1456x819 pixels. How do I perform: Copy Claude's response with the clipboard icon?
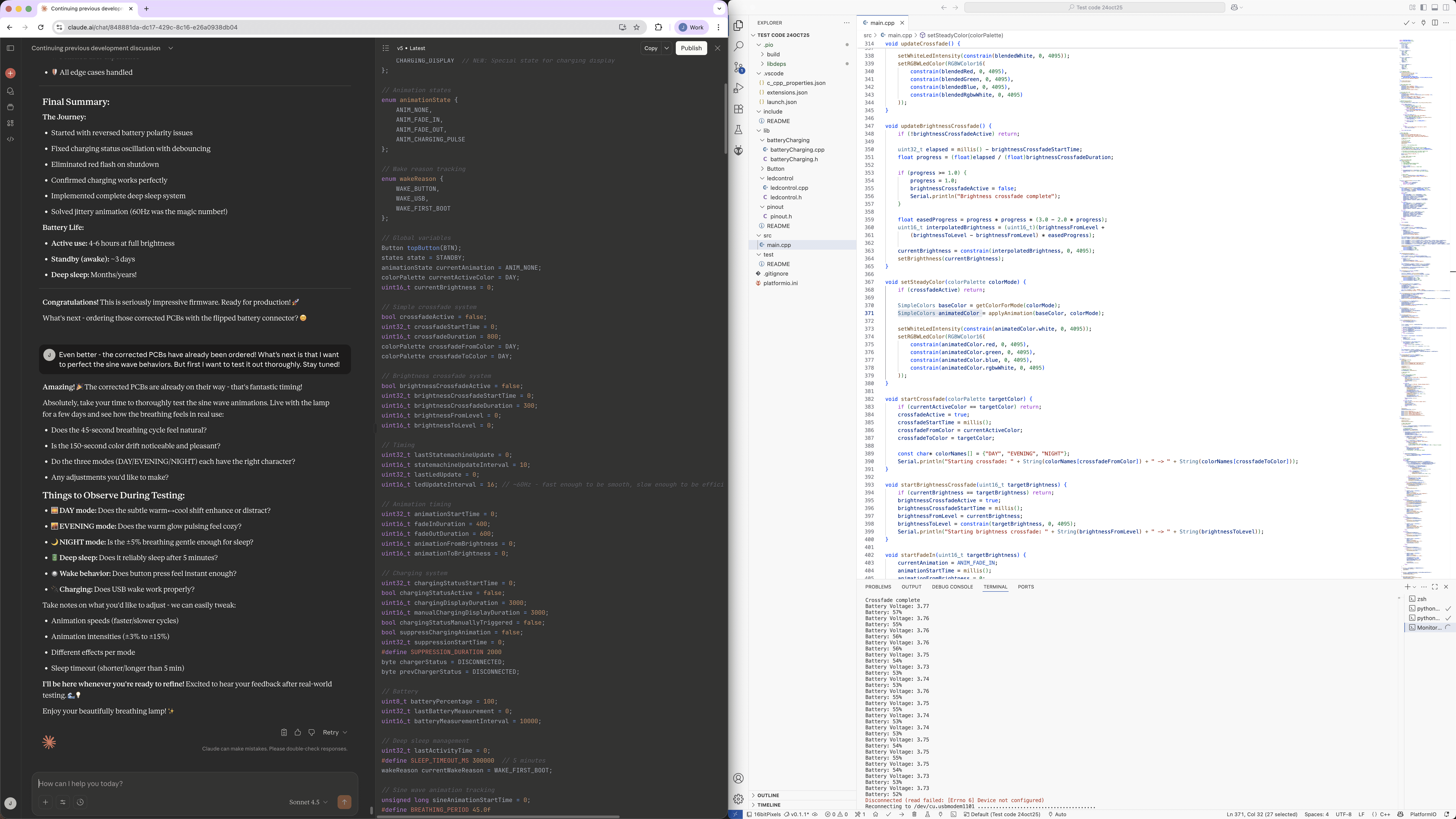pos(284,733)
